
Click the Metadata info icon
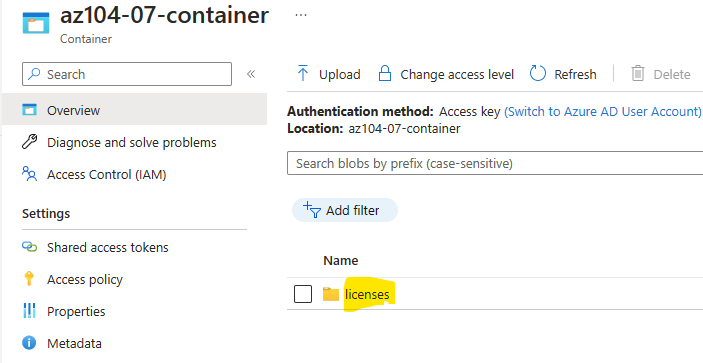point(29,343)
